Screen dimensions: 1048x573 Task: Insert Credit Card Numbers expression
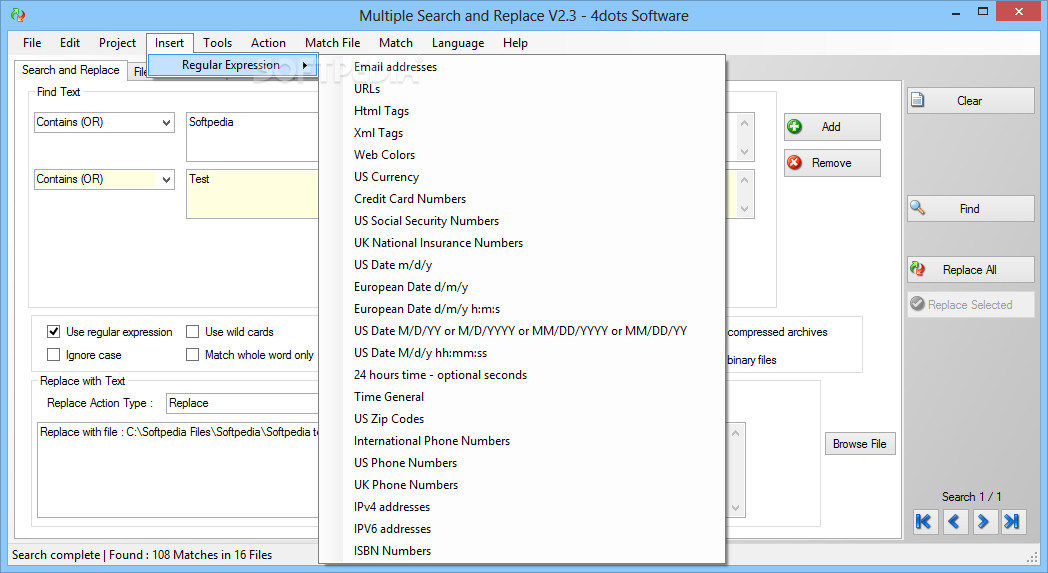pyautogui.click(x=522, y=199)
